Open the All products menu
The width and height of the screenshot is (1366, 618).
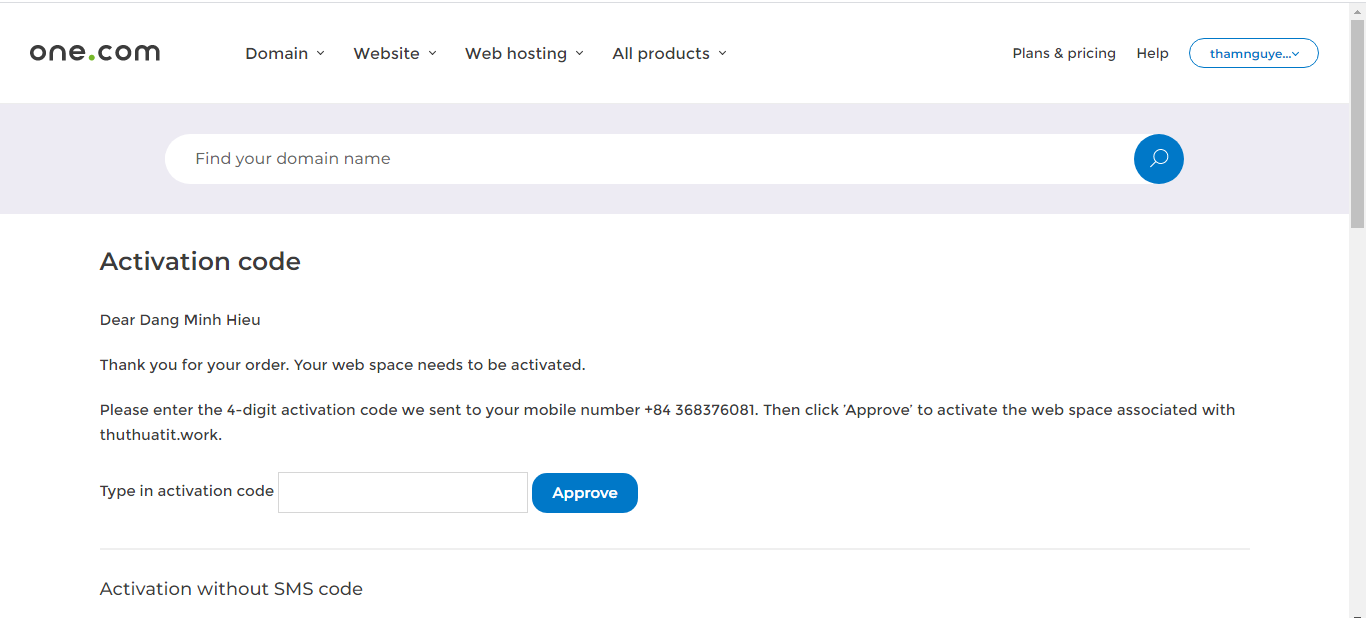coord(661,53)
